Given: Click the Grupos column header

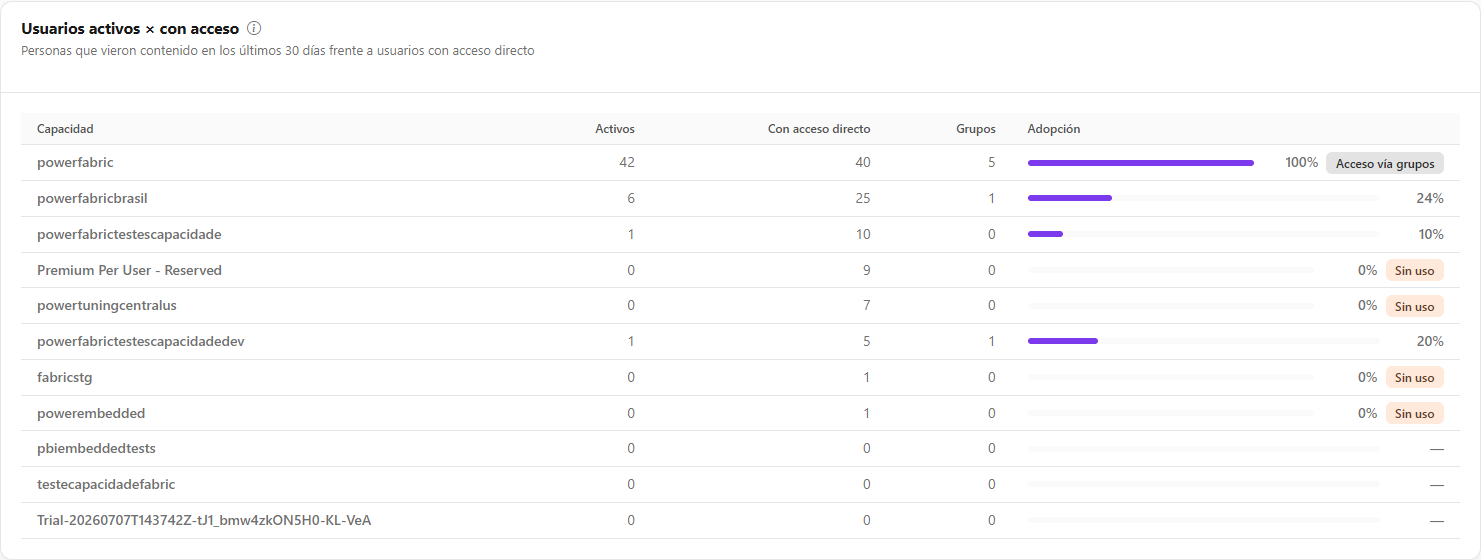Looking at the screenshot, I should (976, 129).
